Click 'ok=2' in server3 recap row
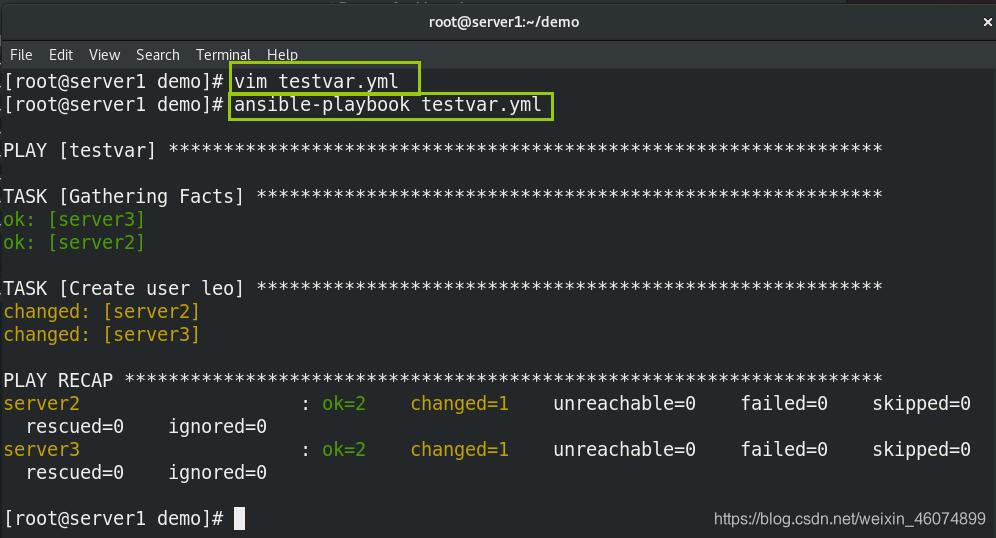Viewport: 996px width, 538px height. coord(344,449)
